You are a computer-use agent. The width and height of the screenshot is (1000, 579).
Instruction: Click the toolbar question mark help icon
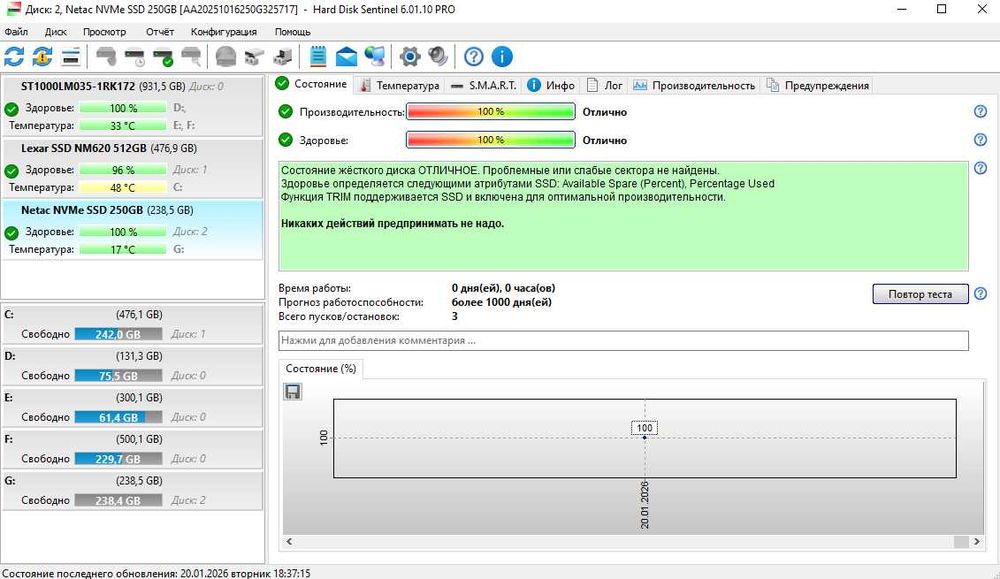click(x=473, y=57)
